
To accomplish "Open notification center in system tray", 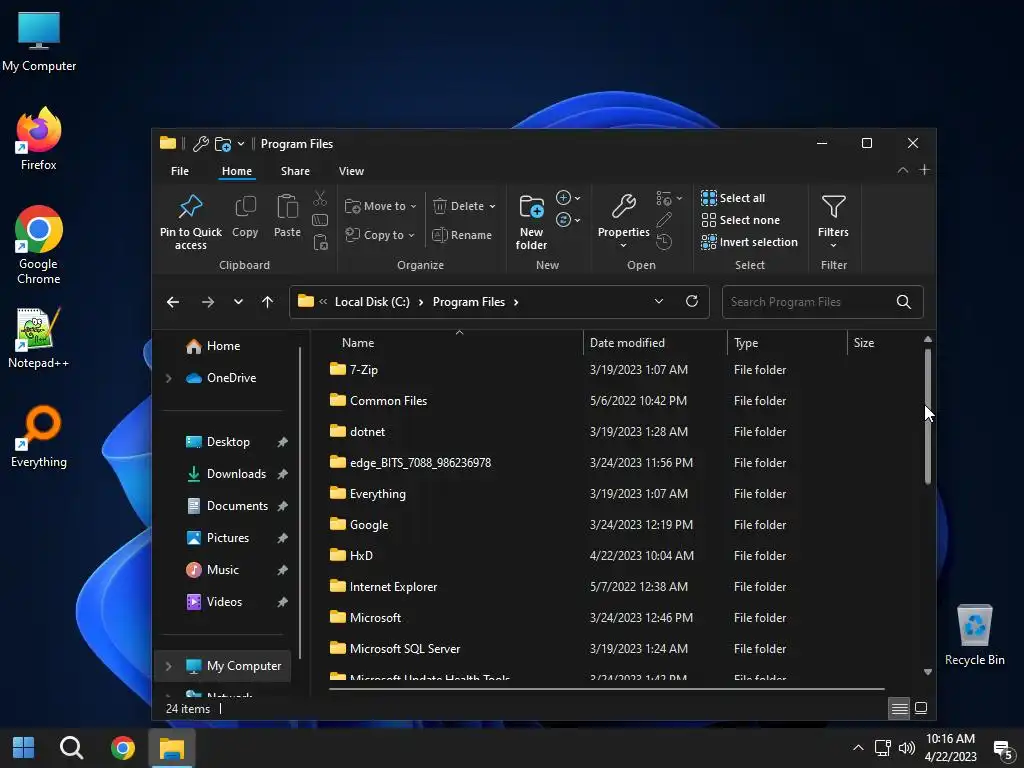I will pyautogui.click(x=1002, y=748).
